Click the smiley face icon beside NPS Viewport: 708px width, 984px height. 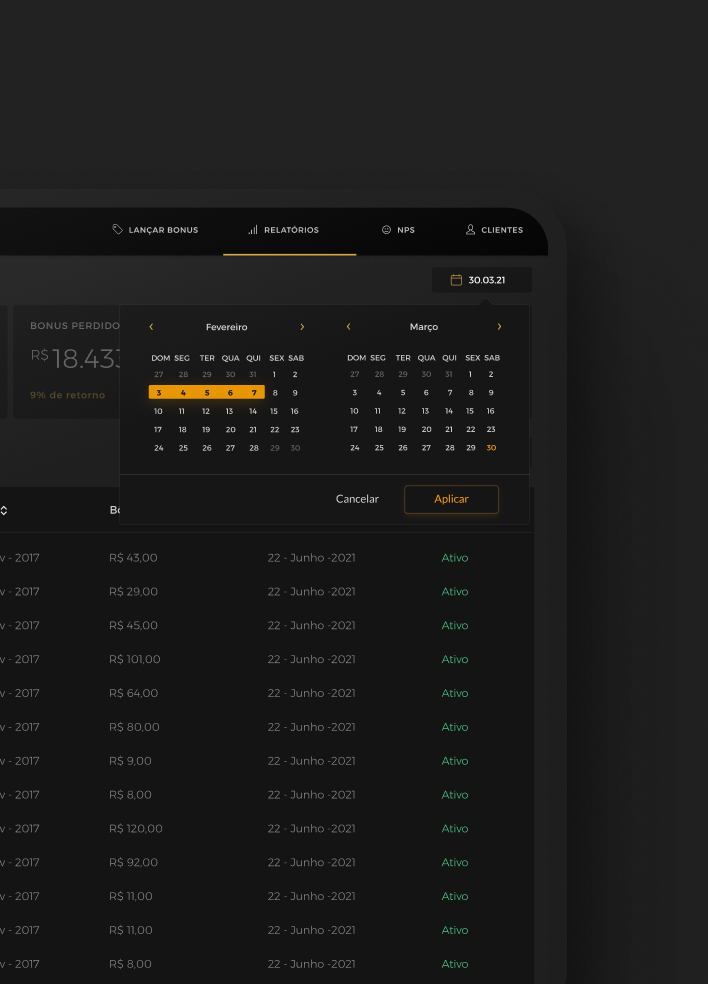(386, 230)
